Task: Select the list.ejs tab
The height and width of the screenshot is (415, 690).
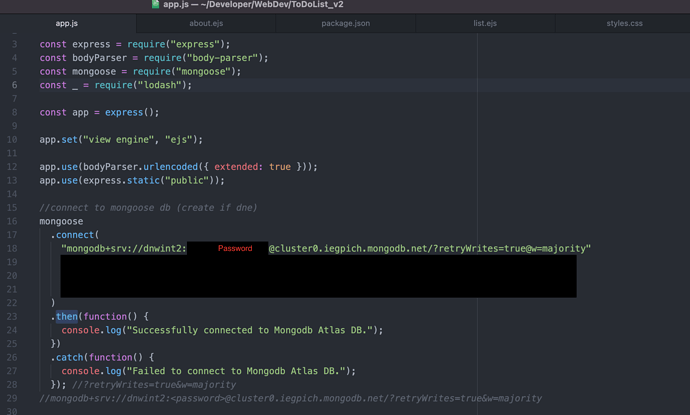Action: 485,23
